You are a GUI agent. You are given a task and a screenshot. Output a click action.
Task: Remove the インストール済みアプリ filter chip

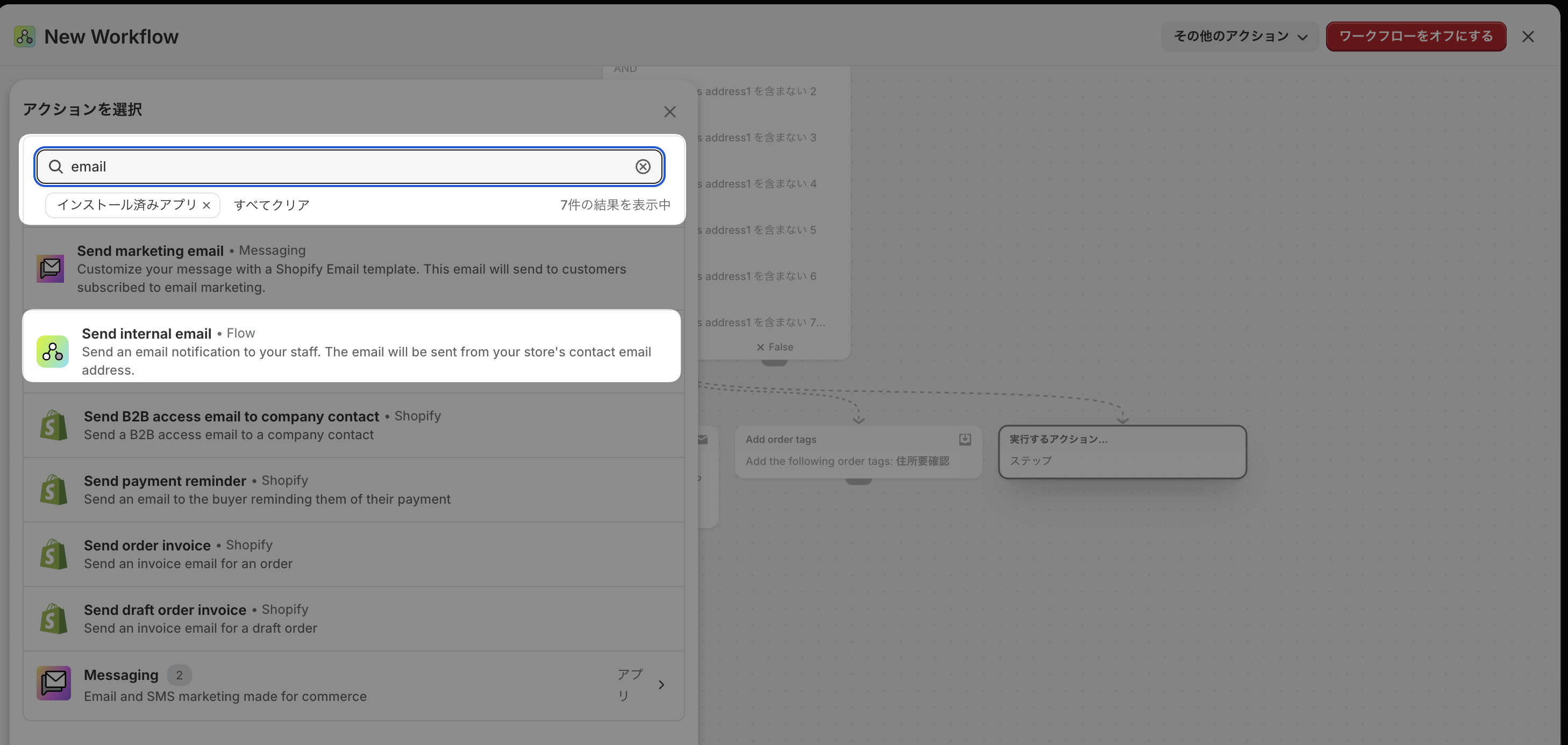tap(207, 206)
